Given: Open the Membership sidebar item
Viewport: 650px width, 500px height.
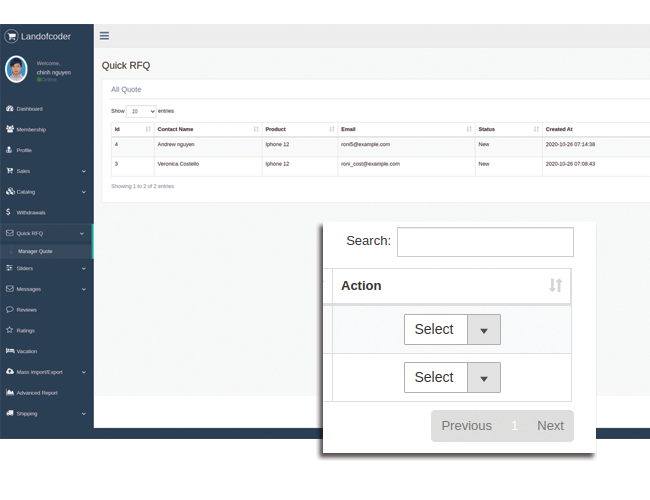Looking at the screenshot, I should click(31, 129).
